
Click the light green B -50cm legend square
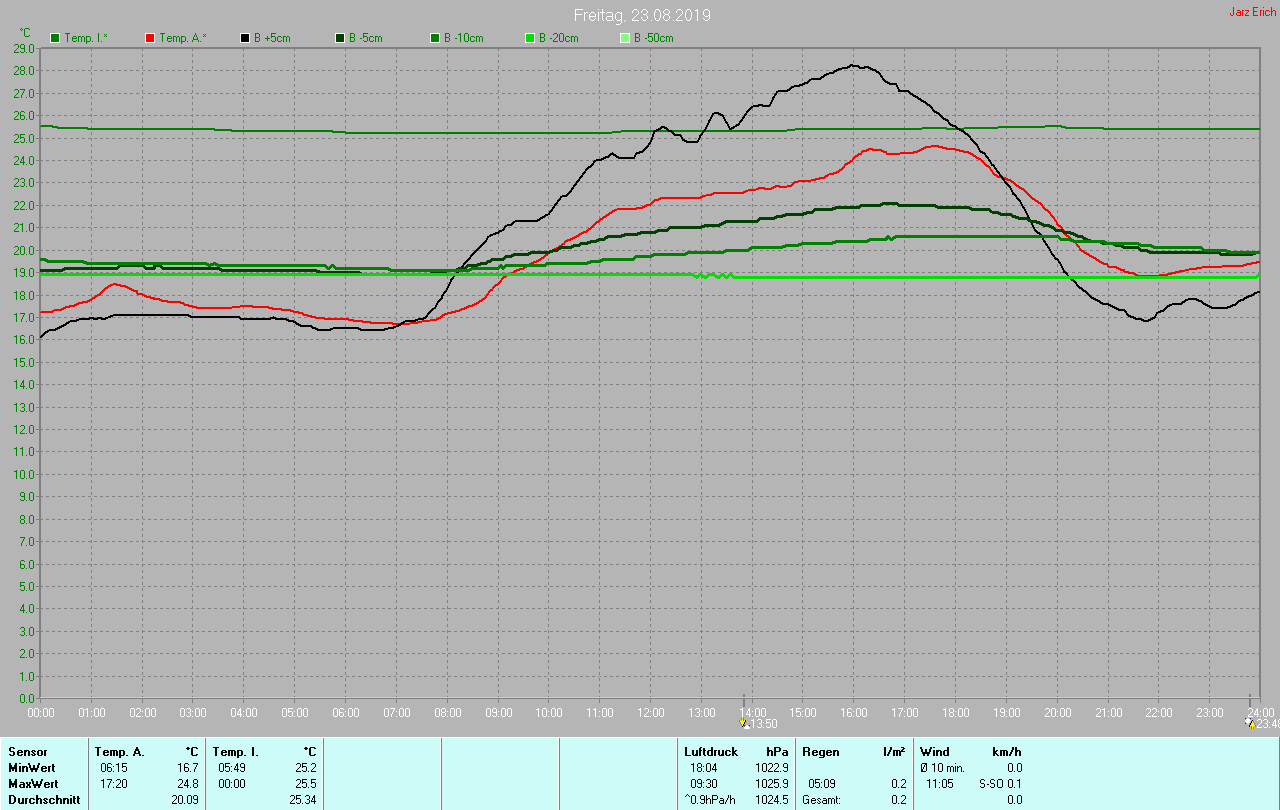tap(625, 38)
